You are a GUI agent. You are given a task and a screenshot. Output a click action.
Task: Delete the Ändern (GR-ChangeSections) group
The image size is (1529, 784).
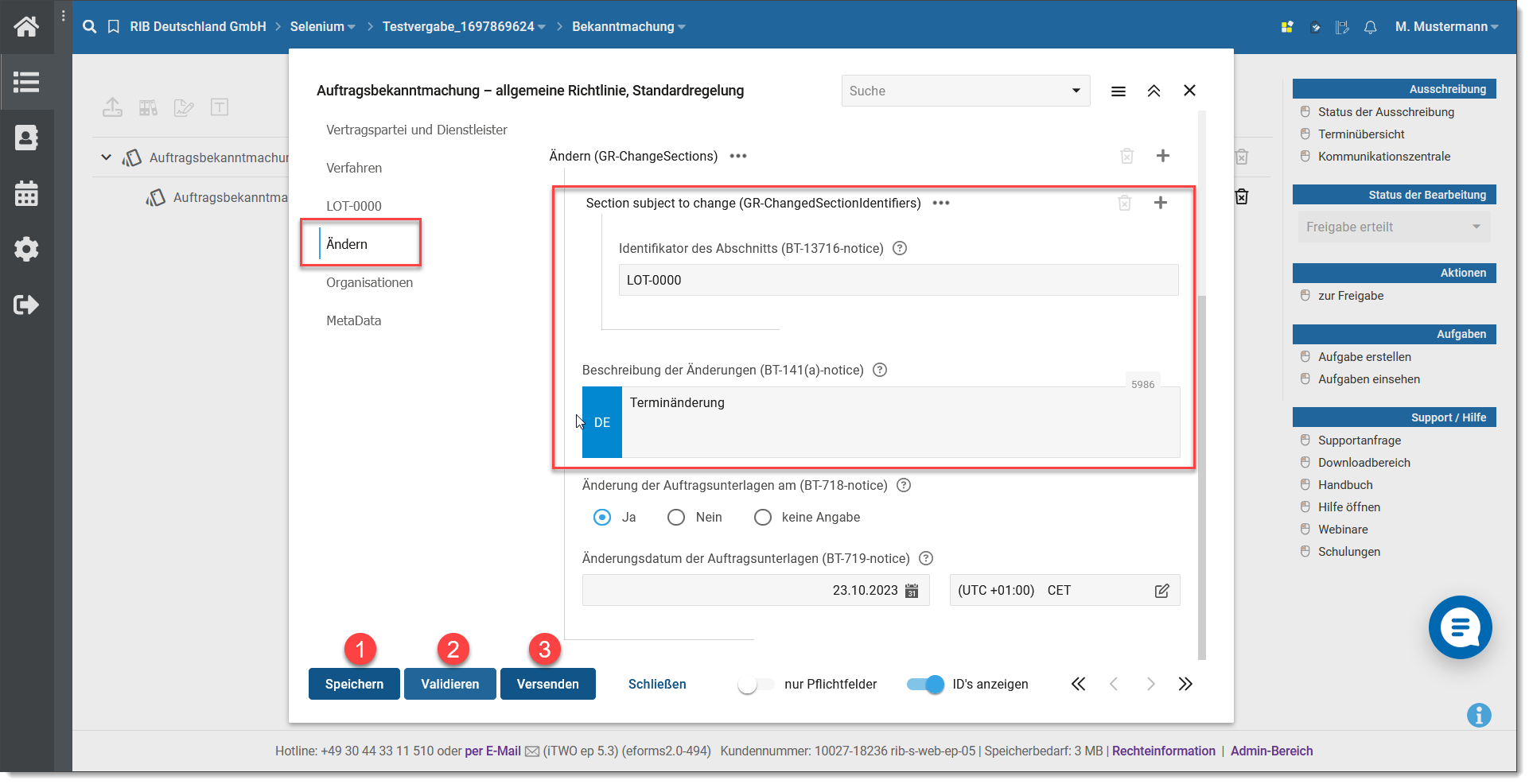pyautogui.click(x=1126, y=156)
